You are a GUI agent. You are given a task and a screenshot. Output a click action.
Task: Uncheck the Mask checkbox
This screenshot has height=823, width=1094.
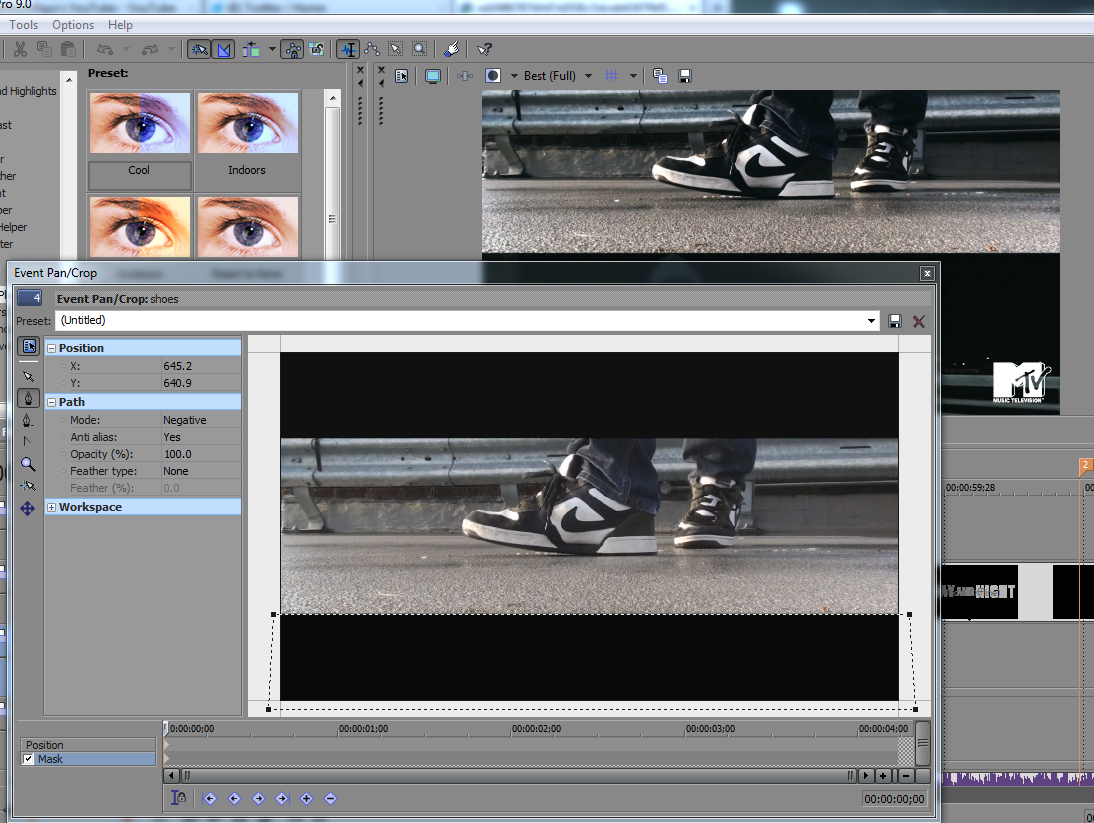click(x=29, y=759)
